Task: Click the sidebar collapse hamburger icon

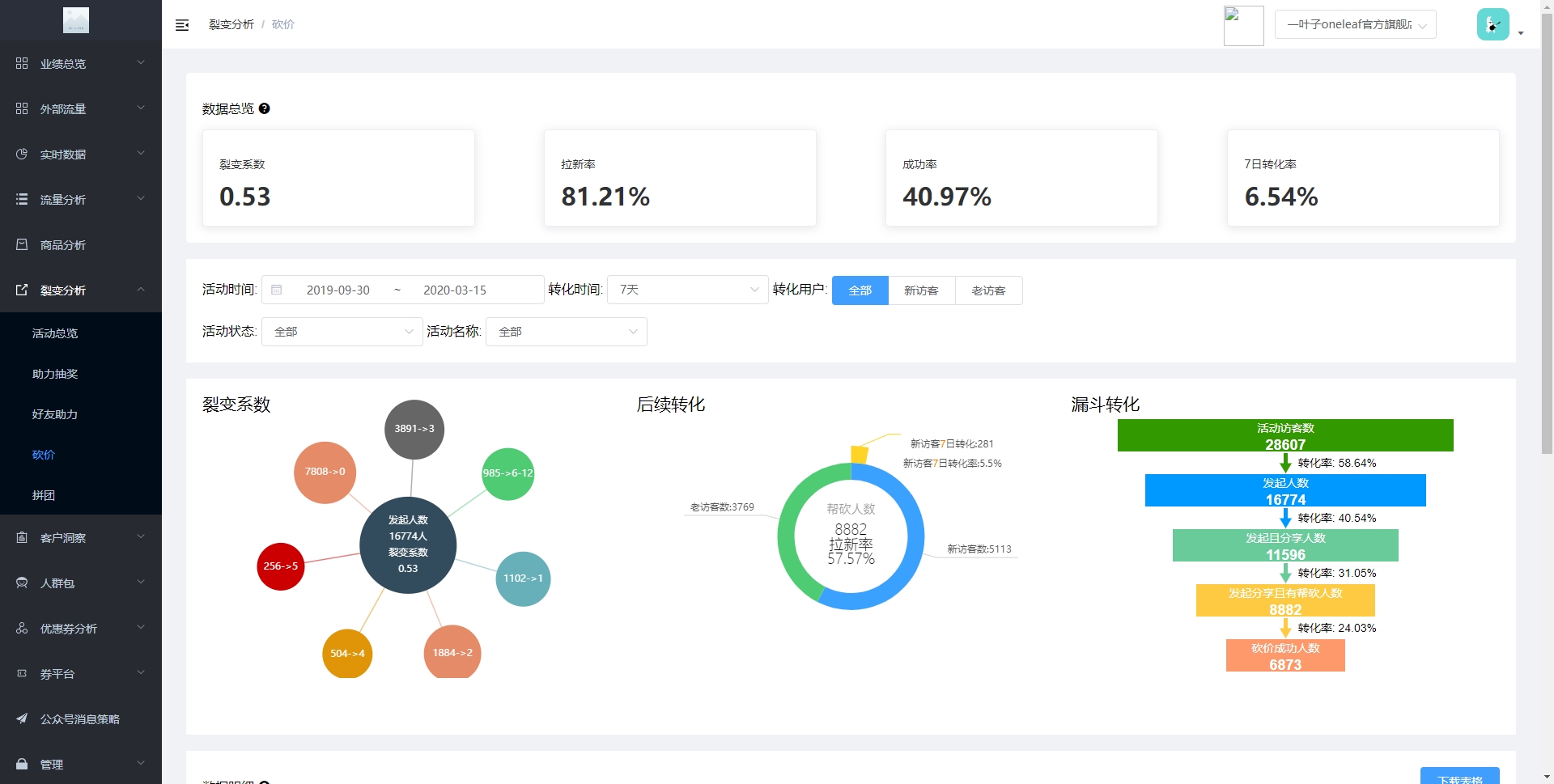Action: 182,25
